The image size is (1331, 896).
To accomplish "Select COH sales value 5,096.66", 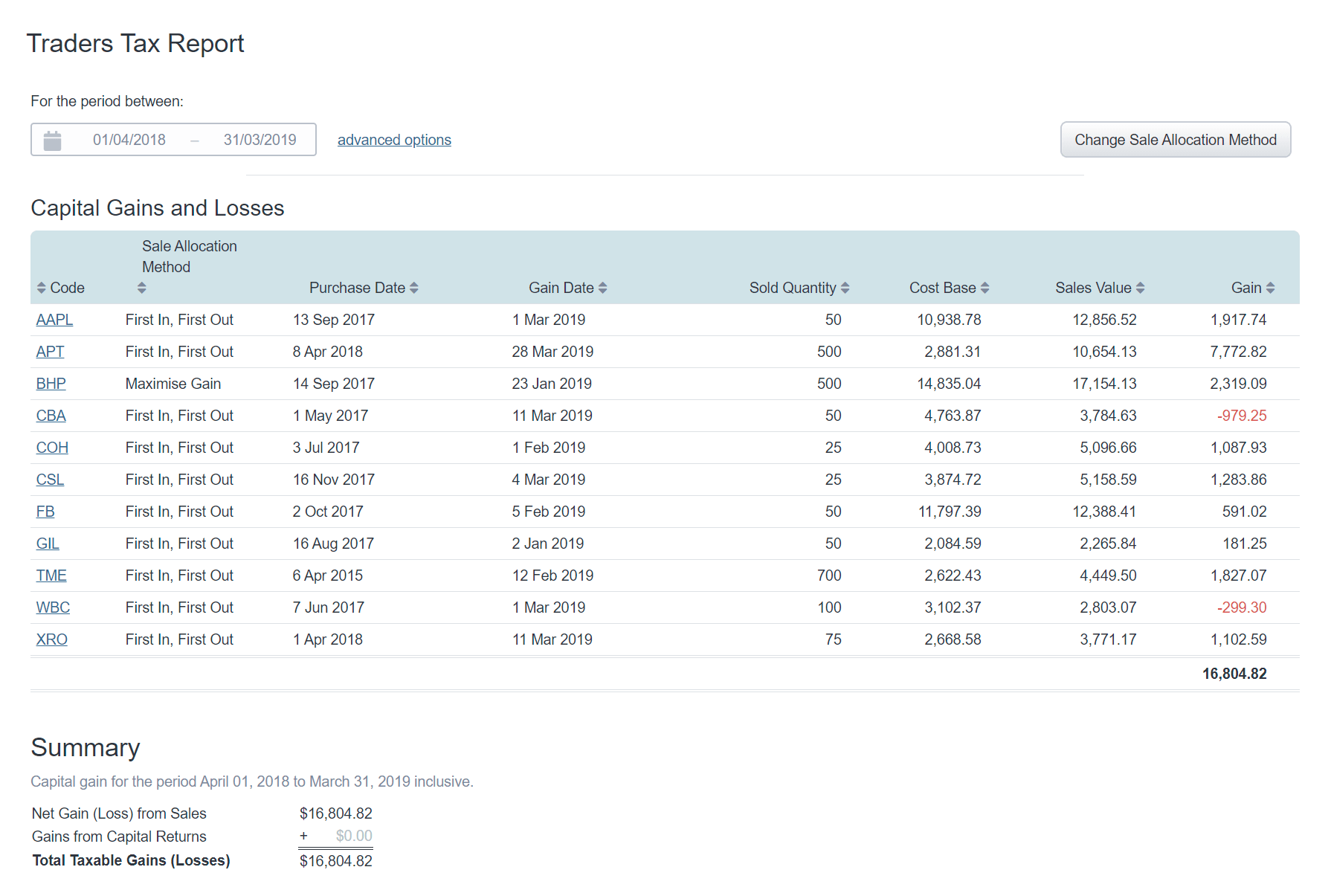I will [x=1108, y=448].
